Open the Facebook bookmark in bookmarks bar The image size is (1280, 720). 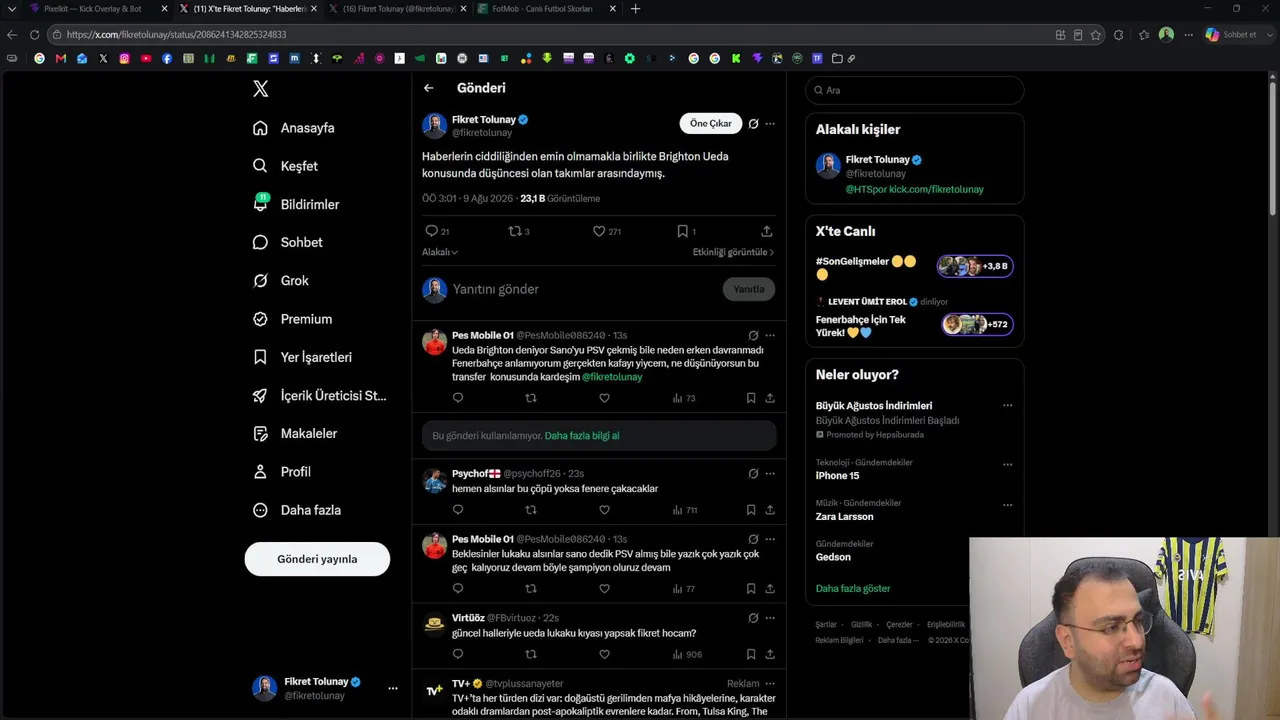pos(167,58)
